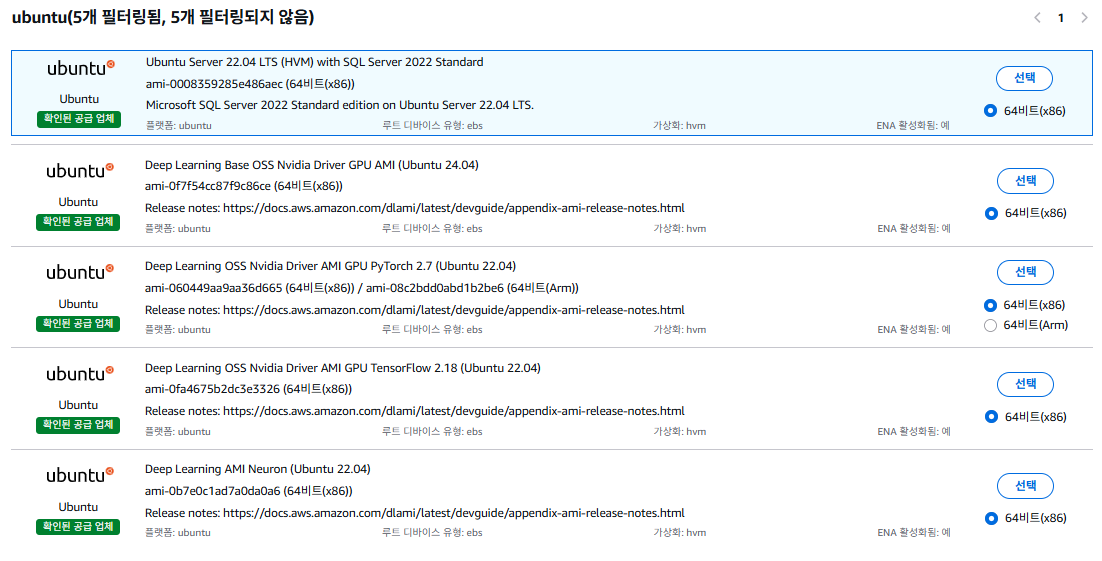This screenshot has height=561, width=1102.
Task: Click AMI ID ami-0f7f54cc87f9c86ce
Action: (x=244, y=186)
